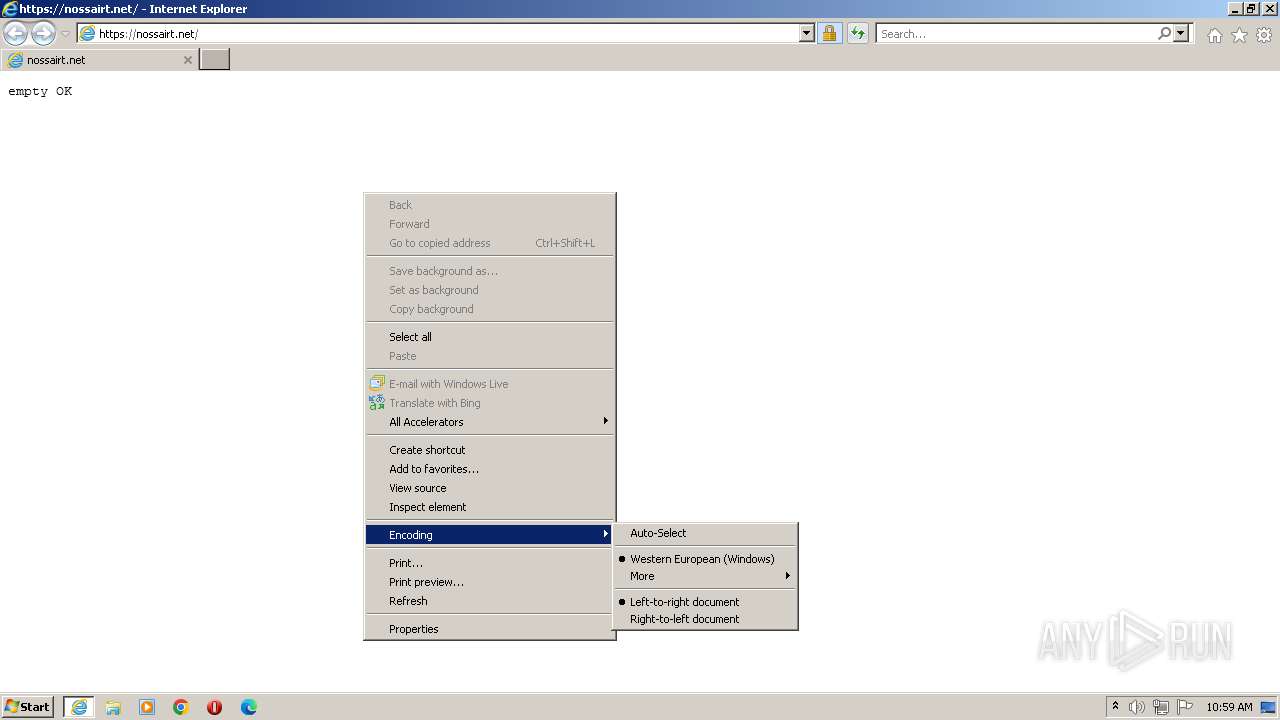The width and height of the screenshot is (1280, 720).
Task: Open Favorites star icon
Action: 1239,35
